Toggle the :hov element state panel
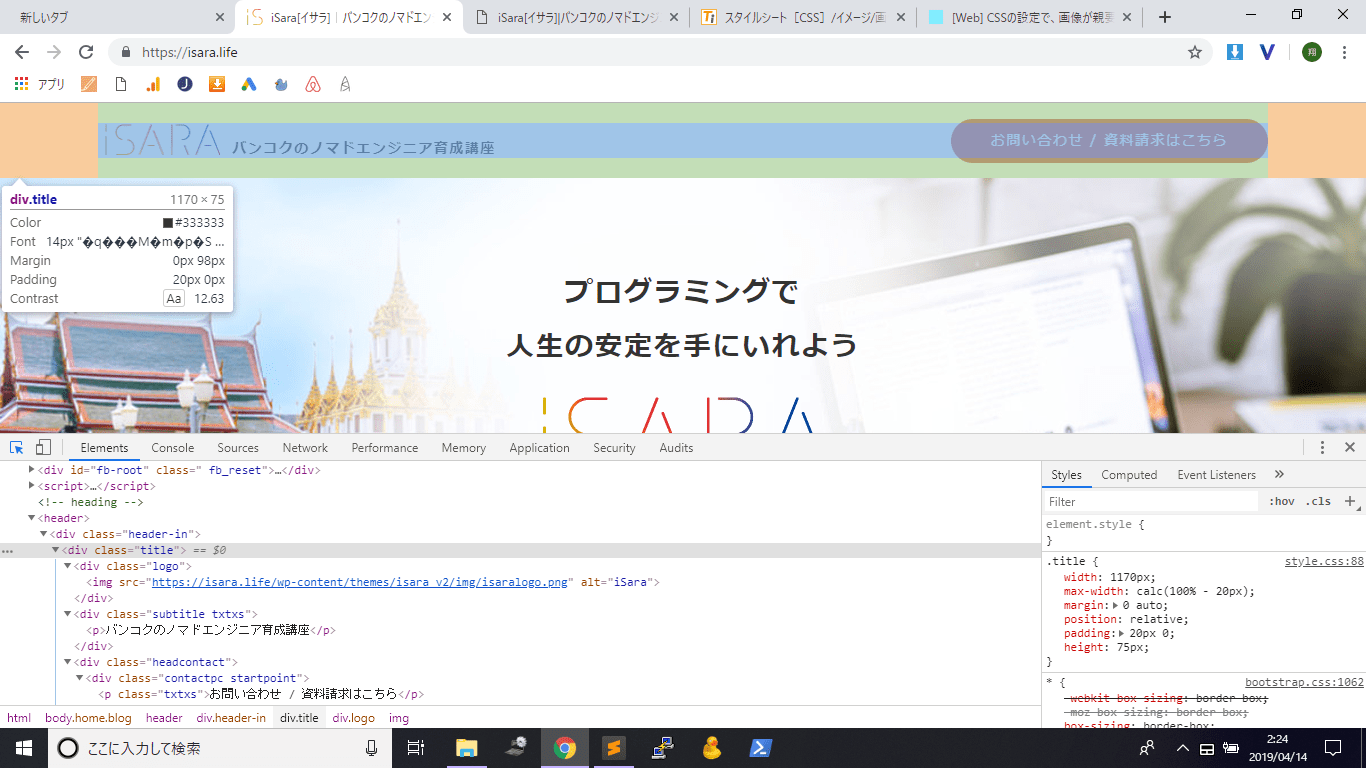Viewport: 1366px width, 768px height. click(1281, 501)
